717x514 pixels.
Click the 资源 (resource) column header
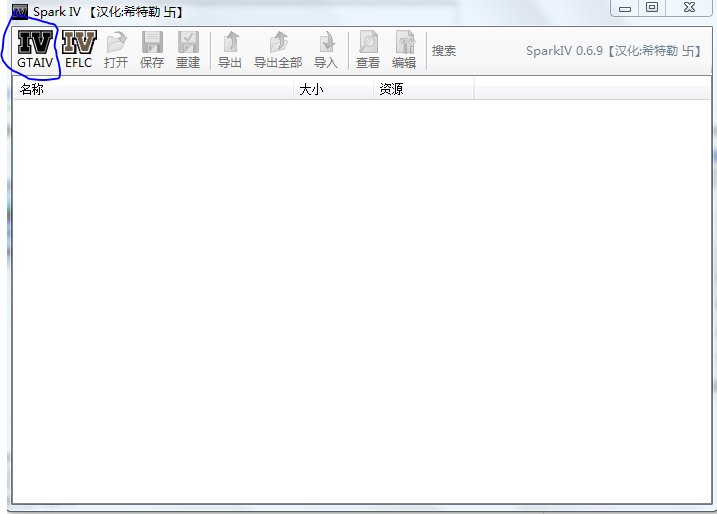click(x=422, y=90)
